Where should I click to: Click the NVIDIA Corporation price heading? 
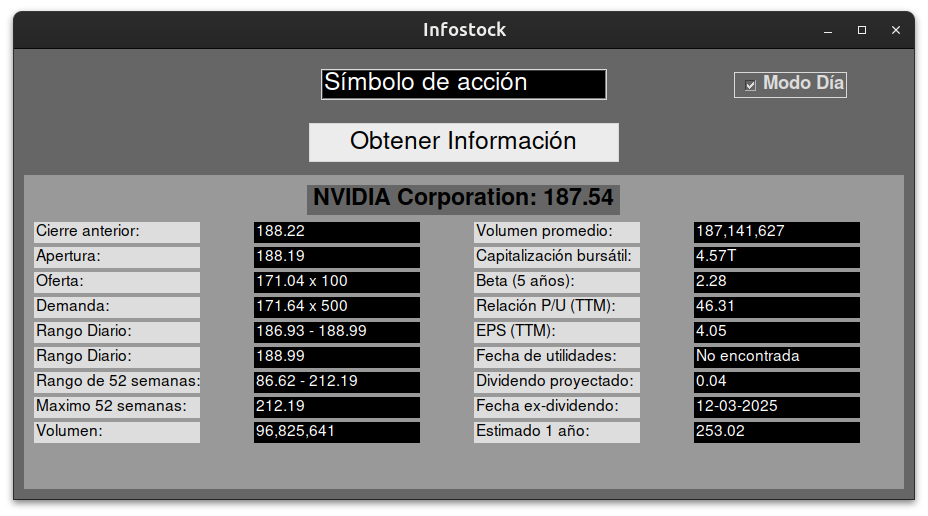(463, 198)
